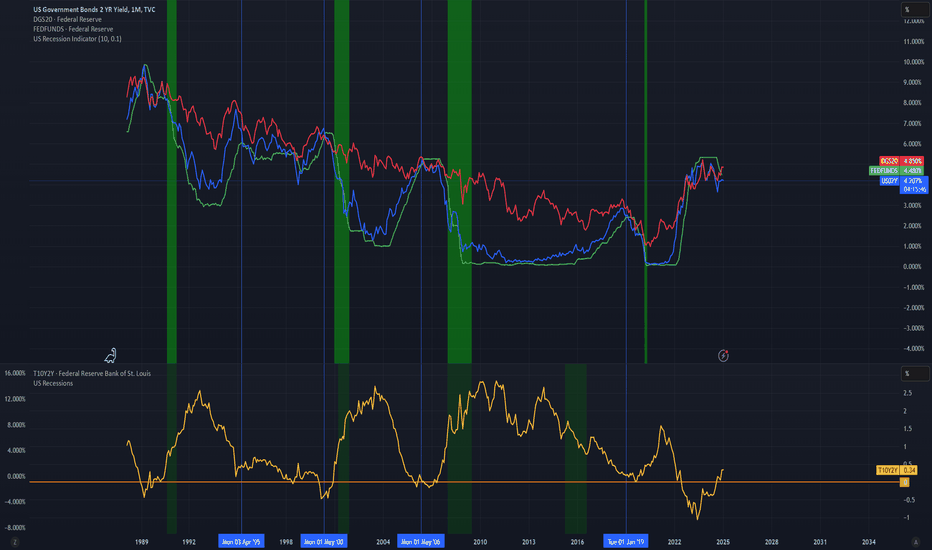
Task: Click the 2025 label on the time axis
Action: [723, 542]
